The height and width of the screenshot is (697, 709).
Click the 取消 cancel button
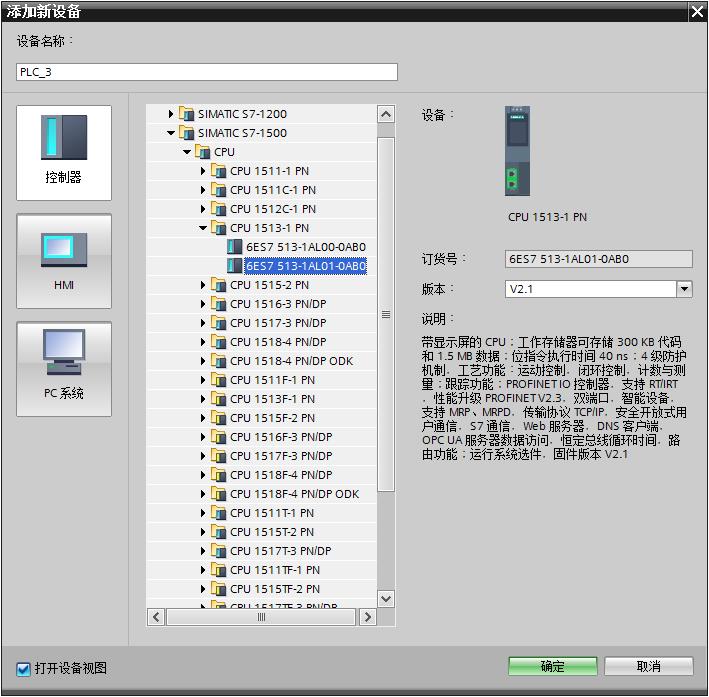(648, 666)
